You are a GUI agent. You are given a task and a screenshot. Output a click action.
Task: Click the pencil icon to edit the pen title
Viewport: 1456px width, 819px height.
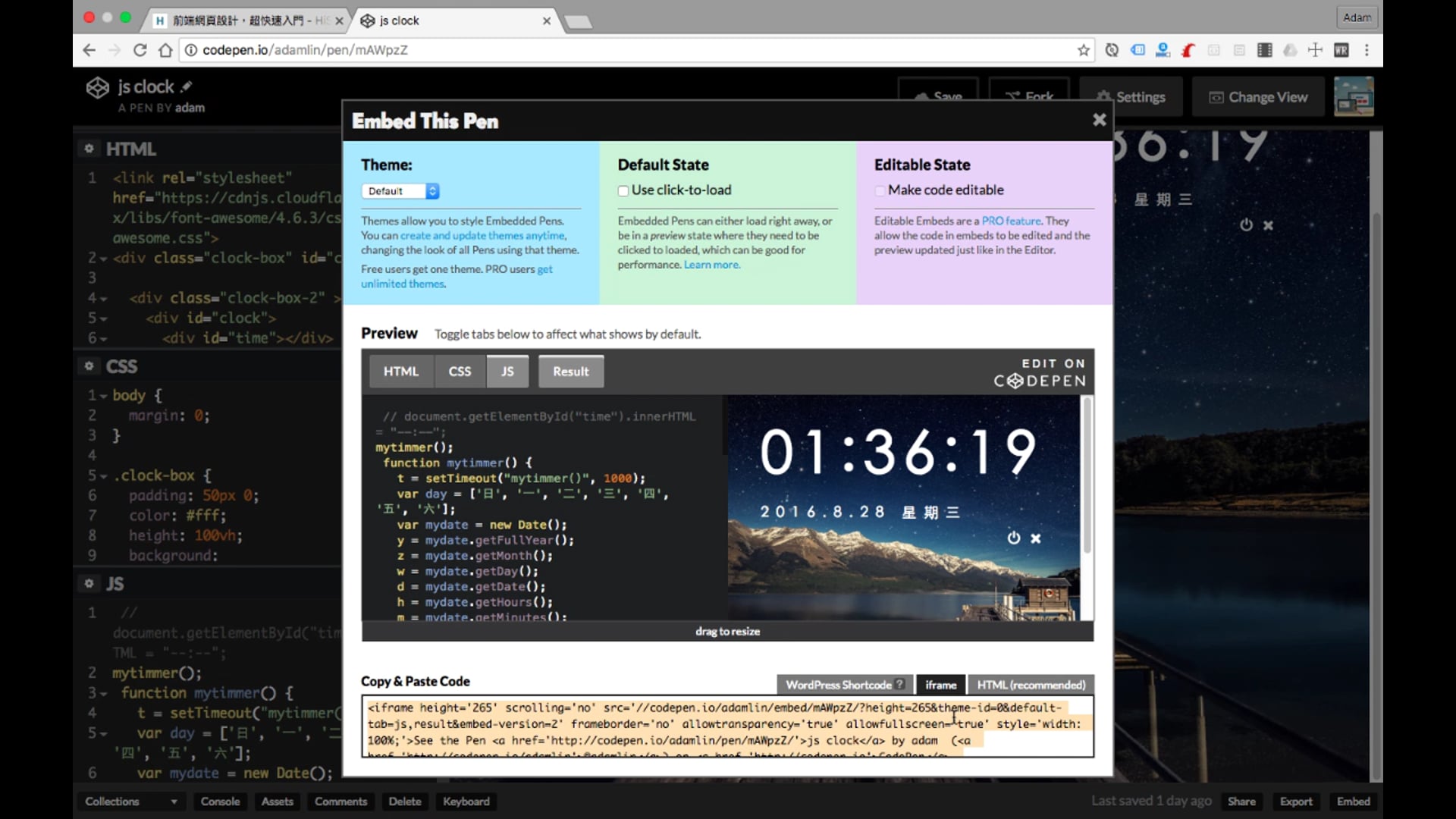click(187, 86)
